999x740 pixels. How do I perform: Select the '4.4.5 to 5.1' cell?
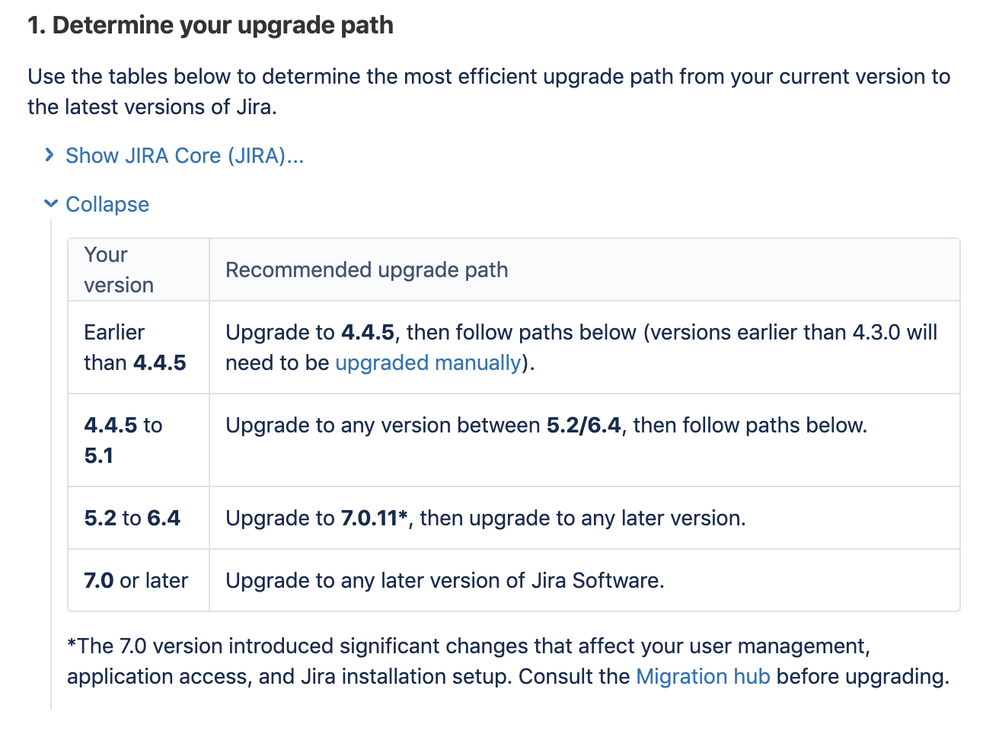pyautogui.click(x=139, y=440)
